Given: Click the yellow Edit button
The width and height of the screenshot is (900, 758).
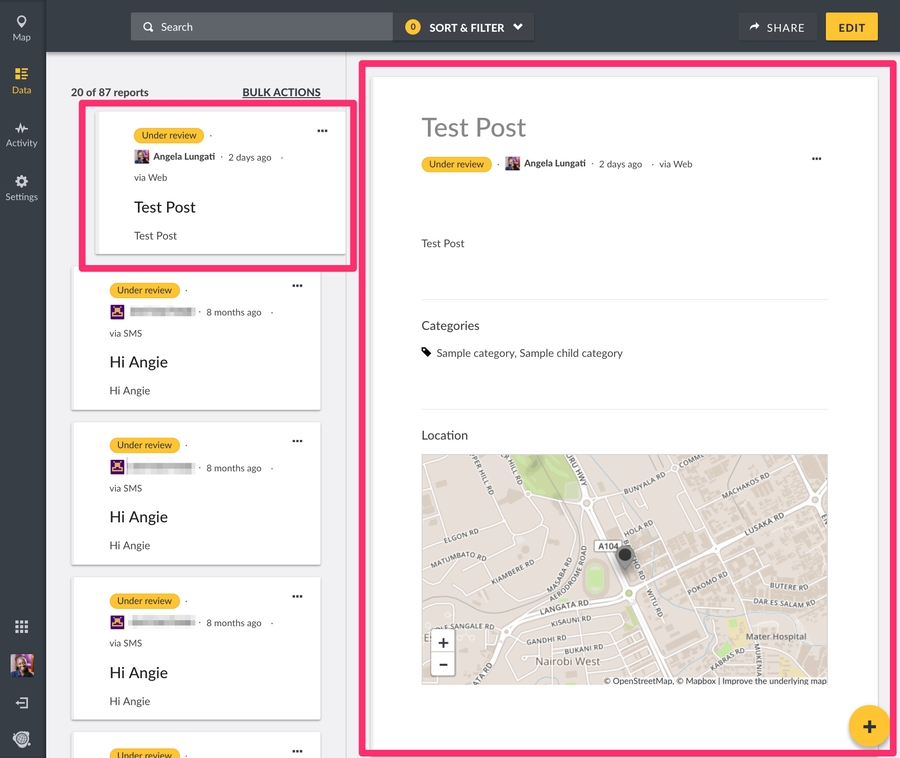Looking at the screenshot, I should [851, 27].
